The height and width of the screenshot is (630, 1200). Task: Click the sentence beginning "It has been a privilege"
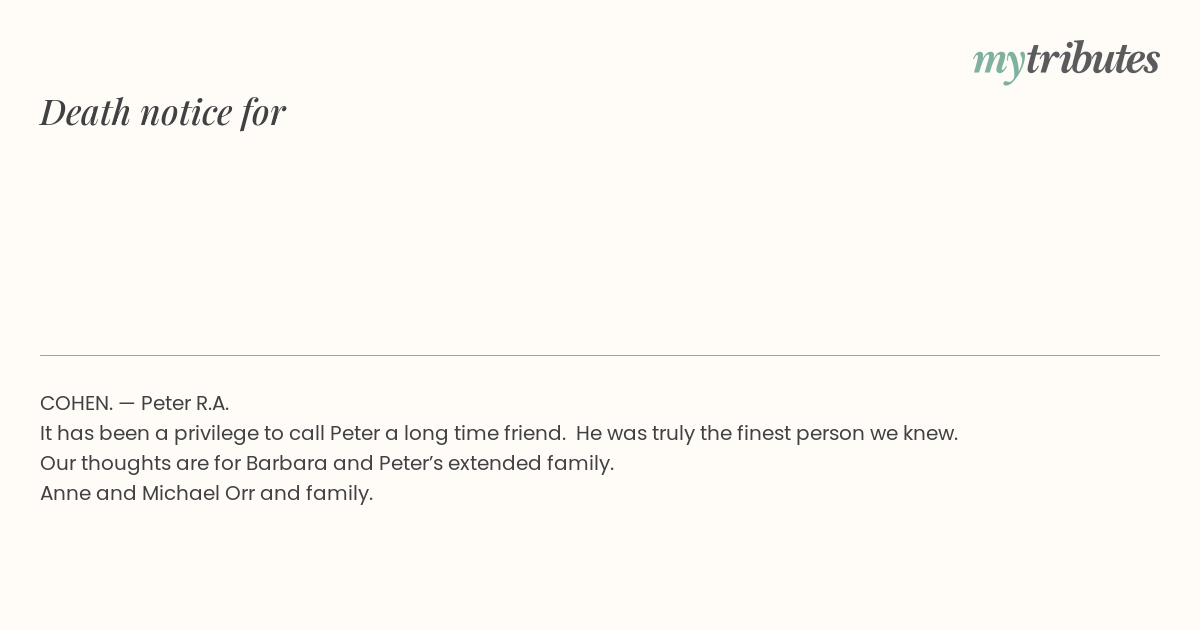coord(303,433)
